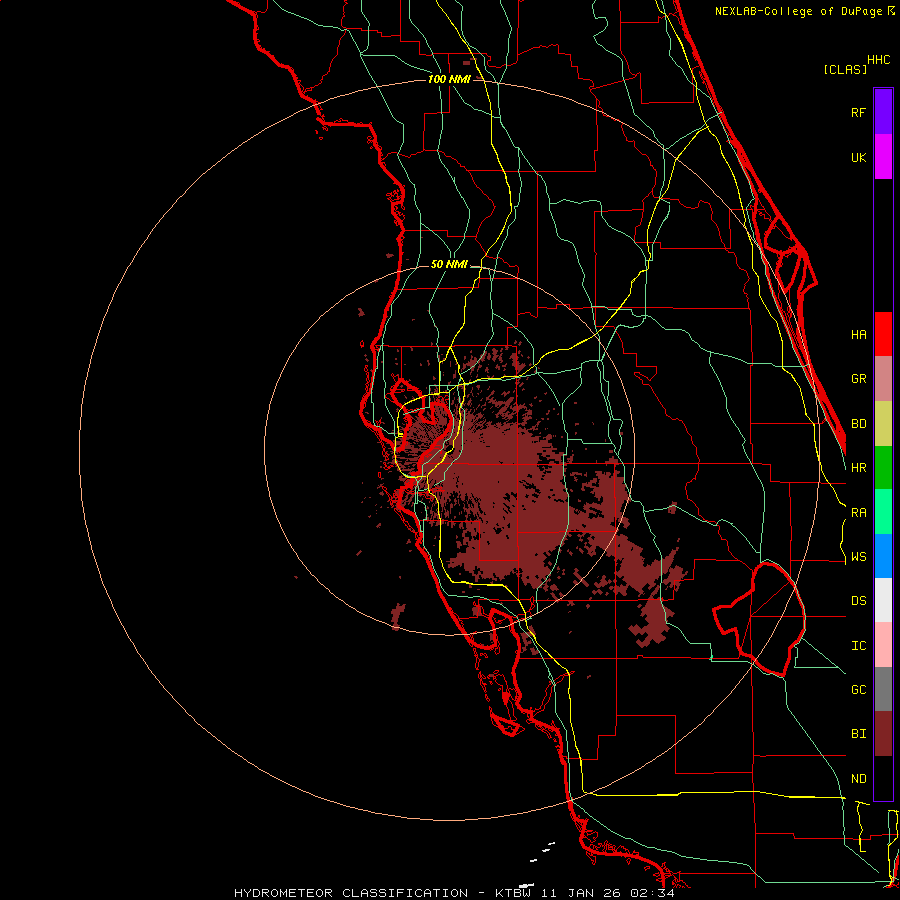Viewport: 900px width, 900px height.
Task: Click the 11 JAN 26 date text
Action: 579,893
